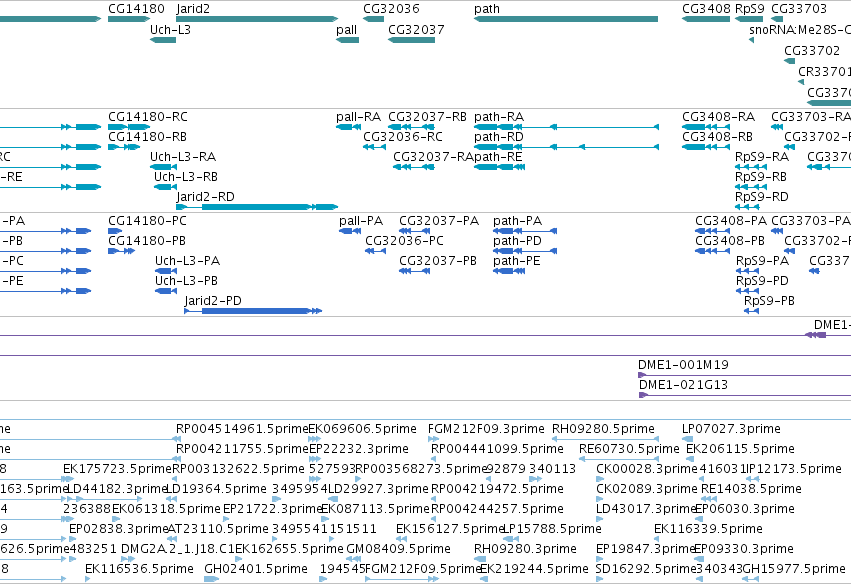Viewport: 851px width, 584px height.
Task: Click the CG33703-PA protein label
Action: coord(811,221)
